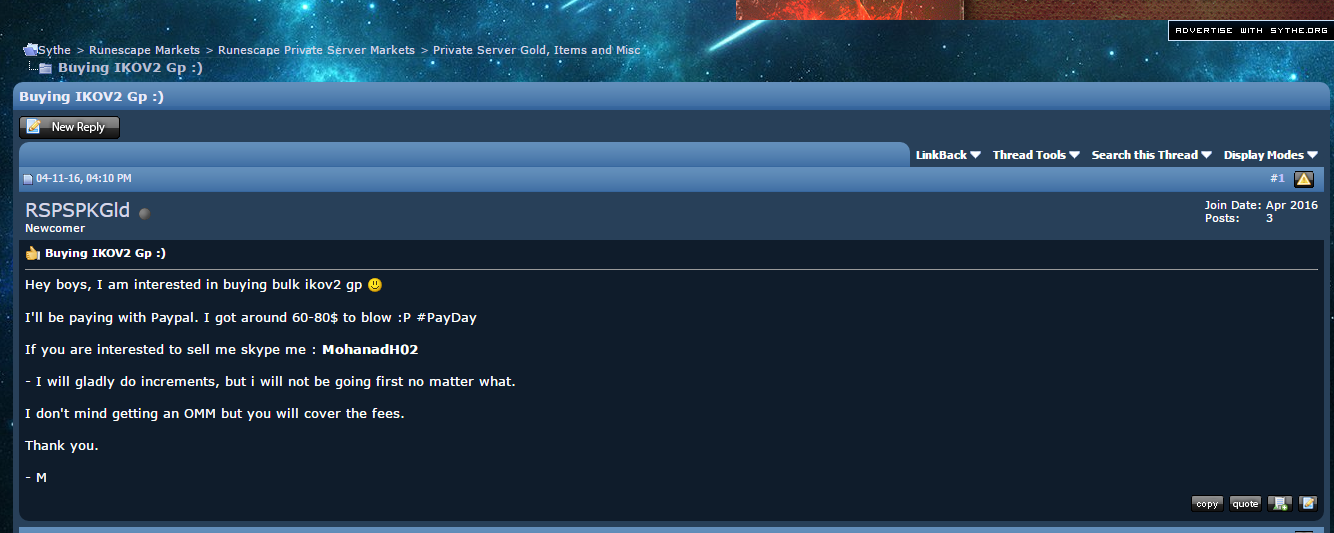Screen dimensions: 1334x533
Task: Go to Runescape Markets breadcrumb link
Action: coord(144,50)
